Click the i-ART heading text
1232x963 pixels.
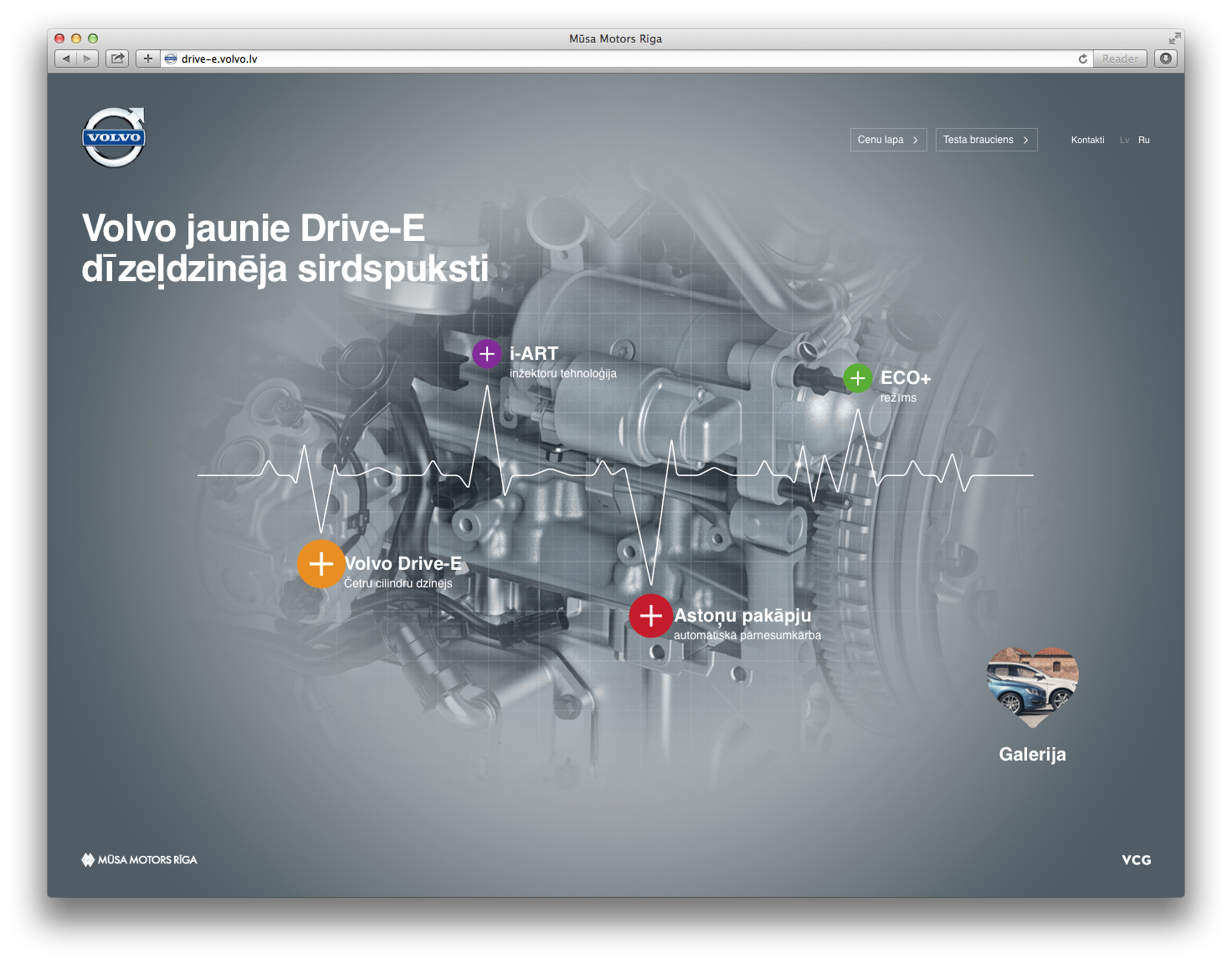coord(534,353)
